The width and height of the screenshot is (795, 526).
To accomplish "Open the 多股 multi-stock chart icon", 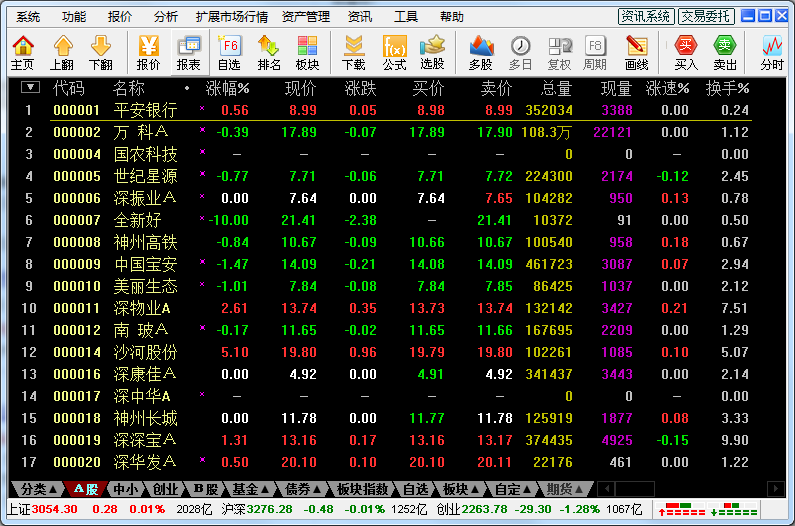I will (x=481, y=52).
